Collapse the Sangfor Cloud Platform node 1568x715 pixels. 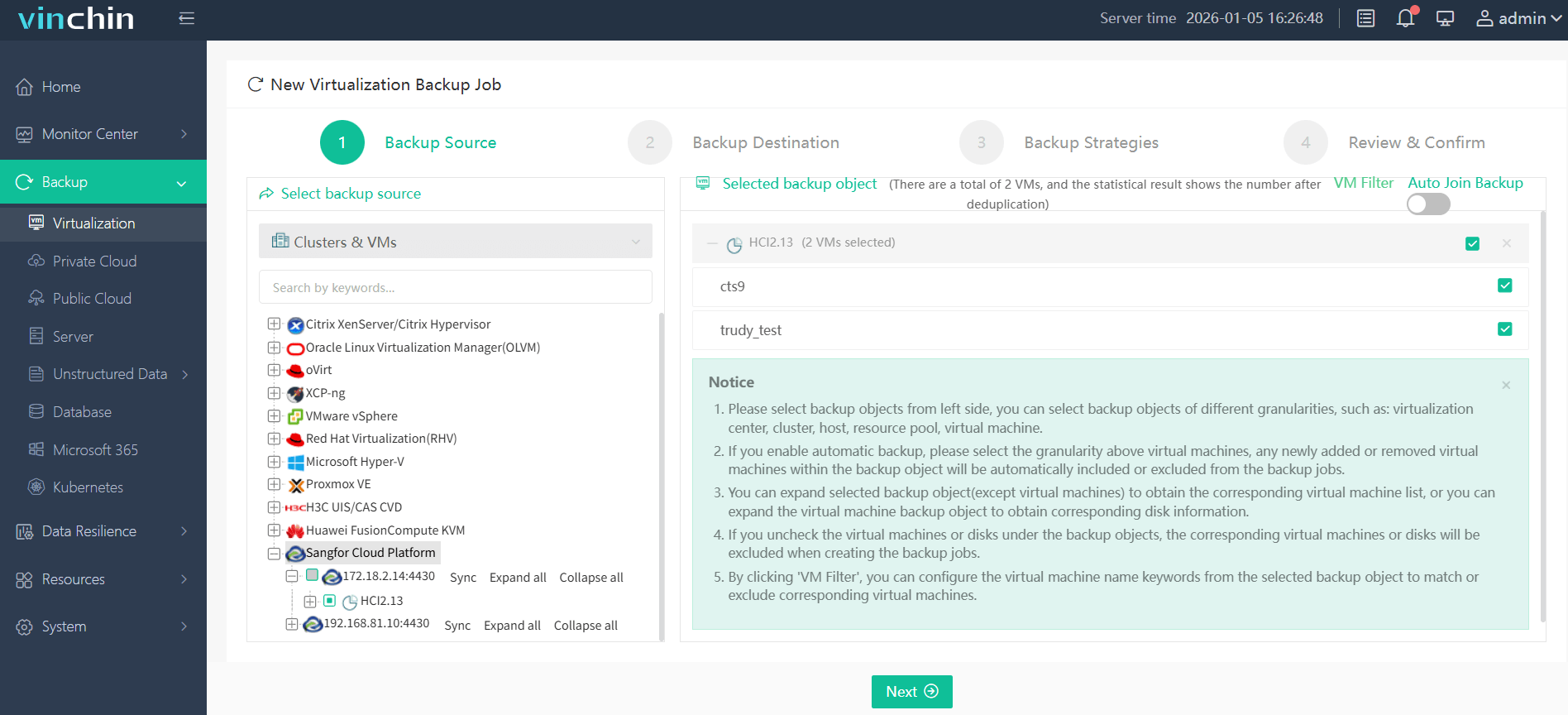coord(274,553)
